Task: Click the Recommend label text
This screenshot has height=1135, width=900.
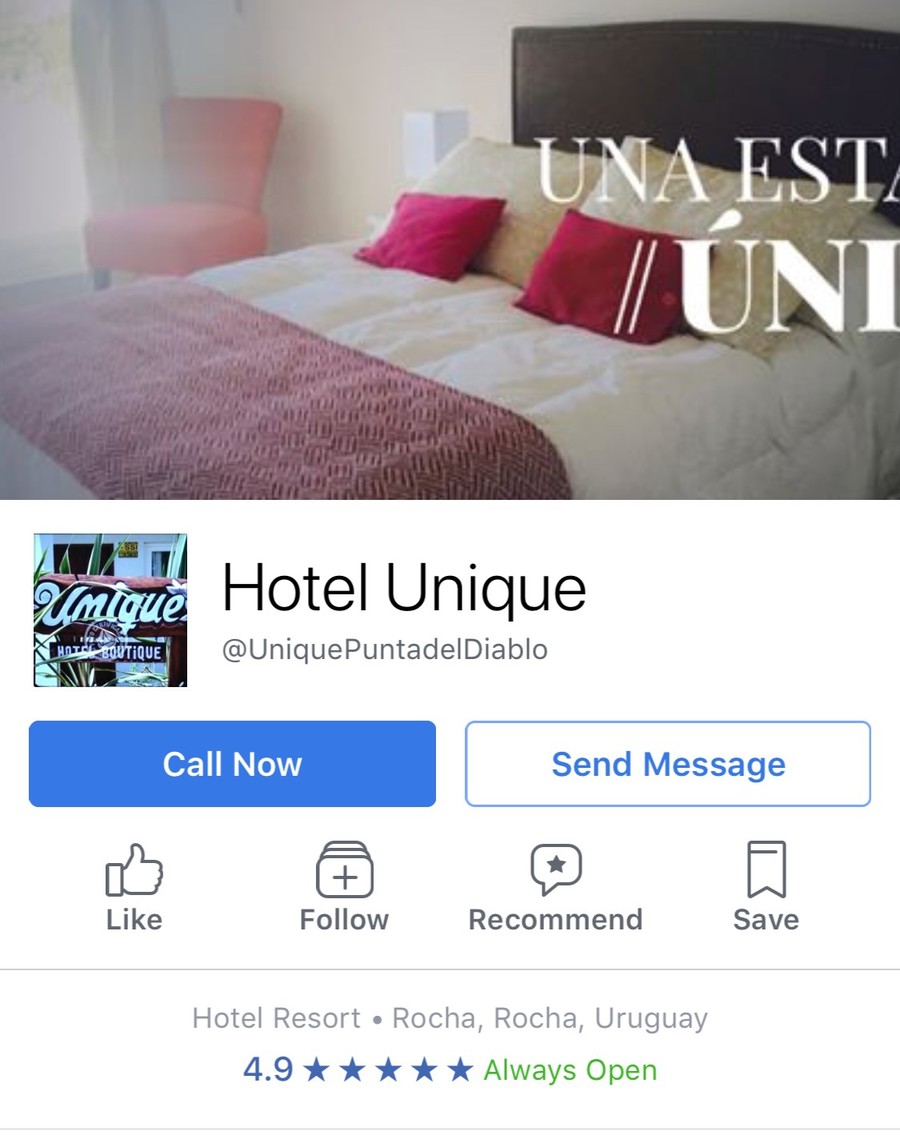Action: [555, 920]
